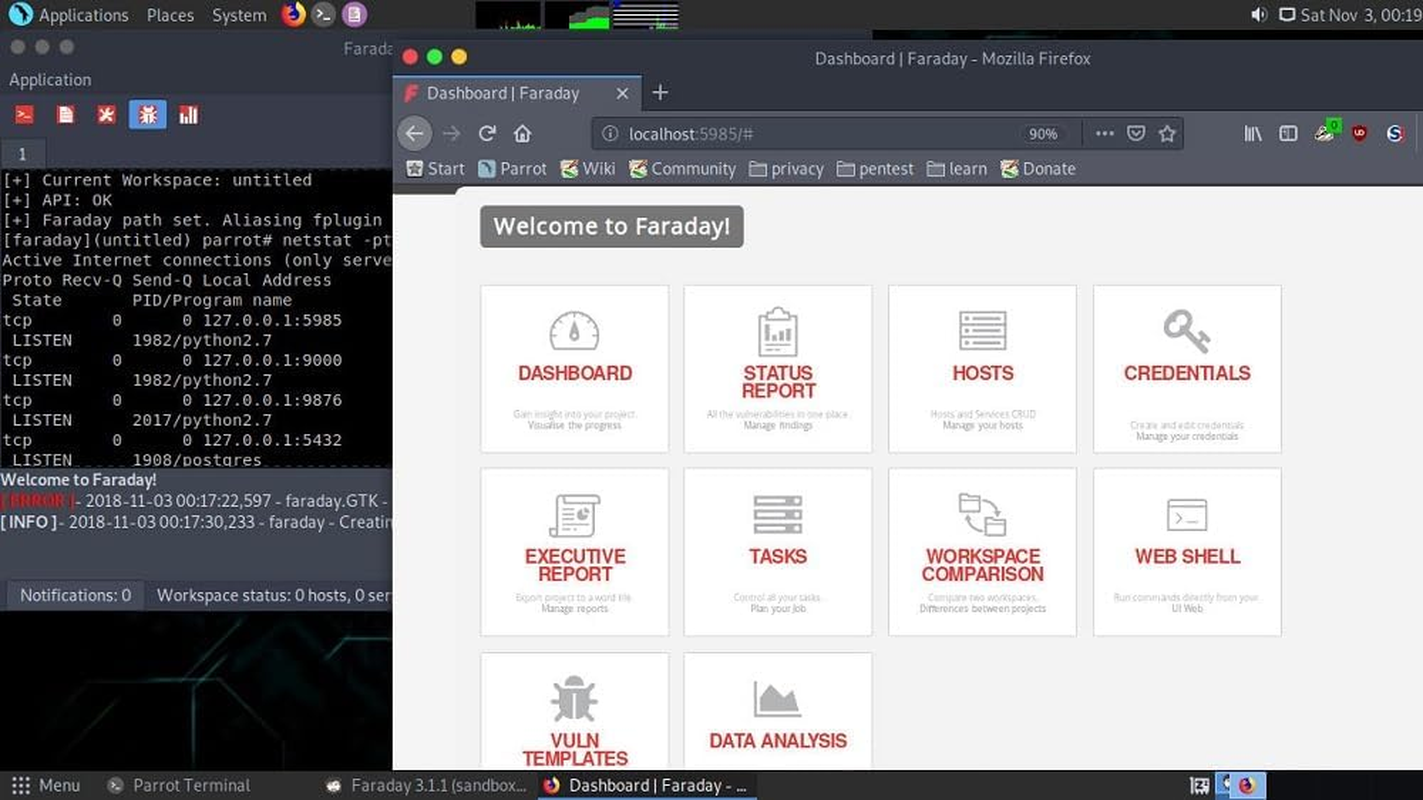Reload the Faraday page in Firefox
1423x800 pixels.
[x=487, y=134]
